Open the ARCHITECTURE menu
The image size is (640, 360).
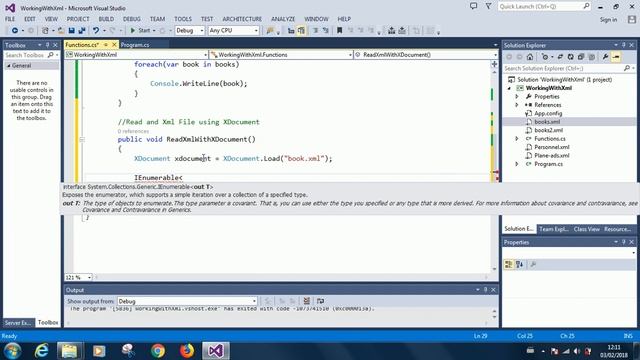coord(242,19)
